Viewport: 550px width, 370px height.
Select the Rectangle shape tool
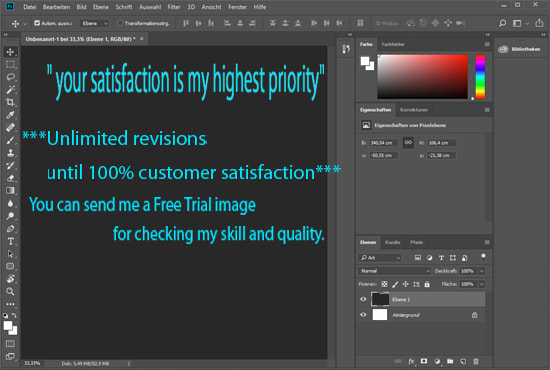click(10, 266)
